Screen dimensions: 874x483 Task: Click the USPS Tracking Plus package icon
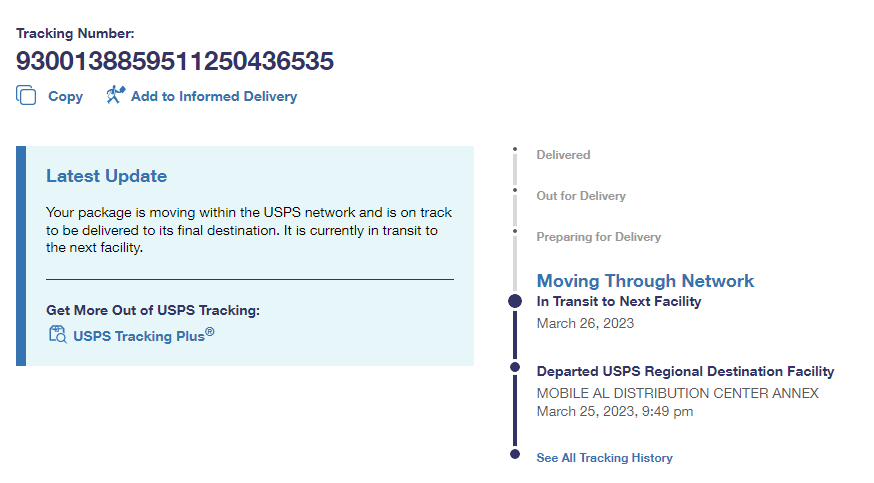pos(57,335)
